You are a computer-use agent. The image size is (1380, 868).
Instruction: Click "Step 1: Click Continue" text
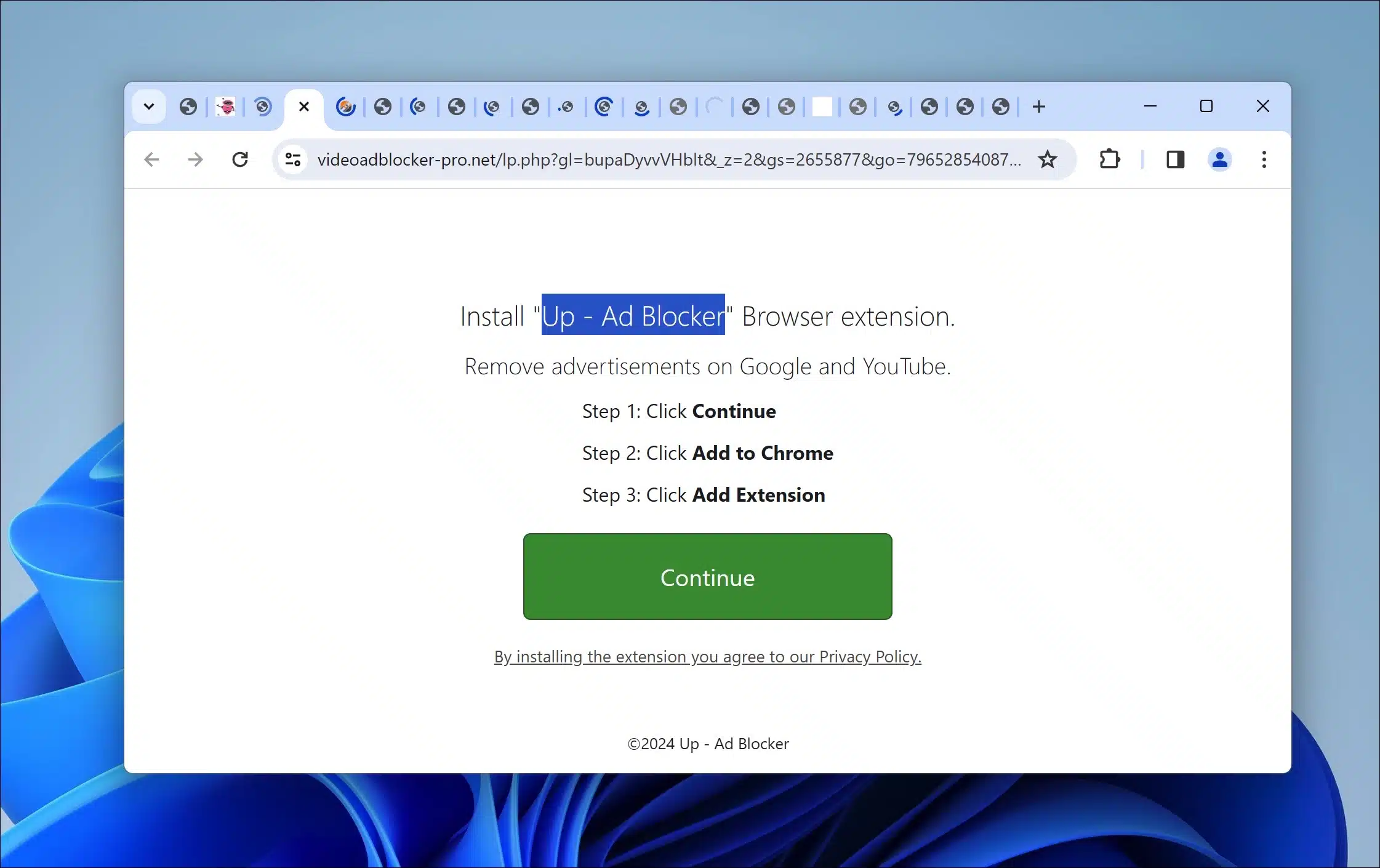(679, 411)
